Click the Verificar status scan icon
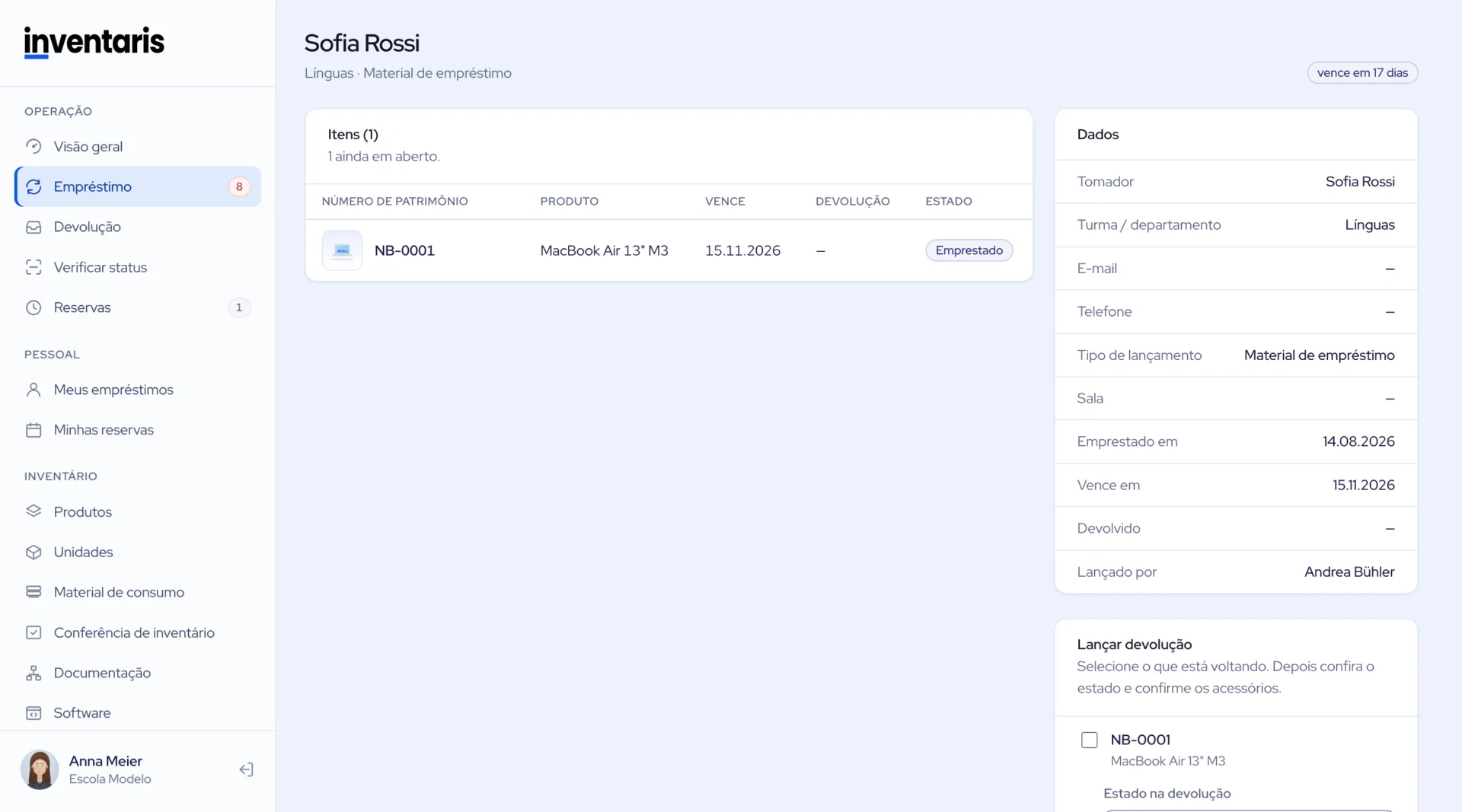Viewport: 1462px width, 812px height. pos(34,267)
